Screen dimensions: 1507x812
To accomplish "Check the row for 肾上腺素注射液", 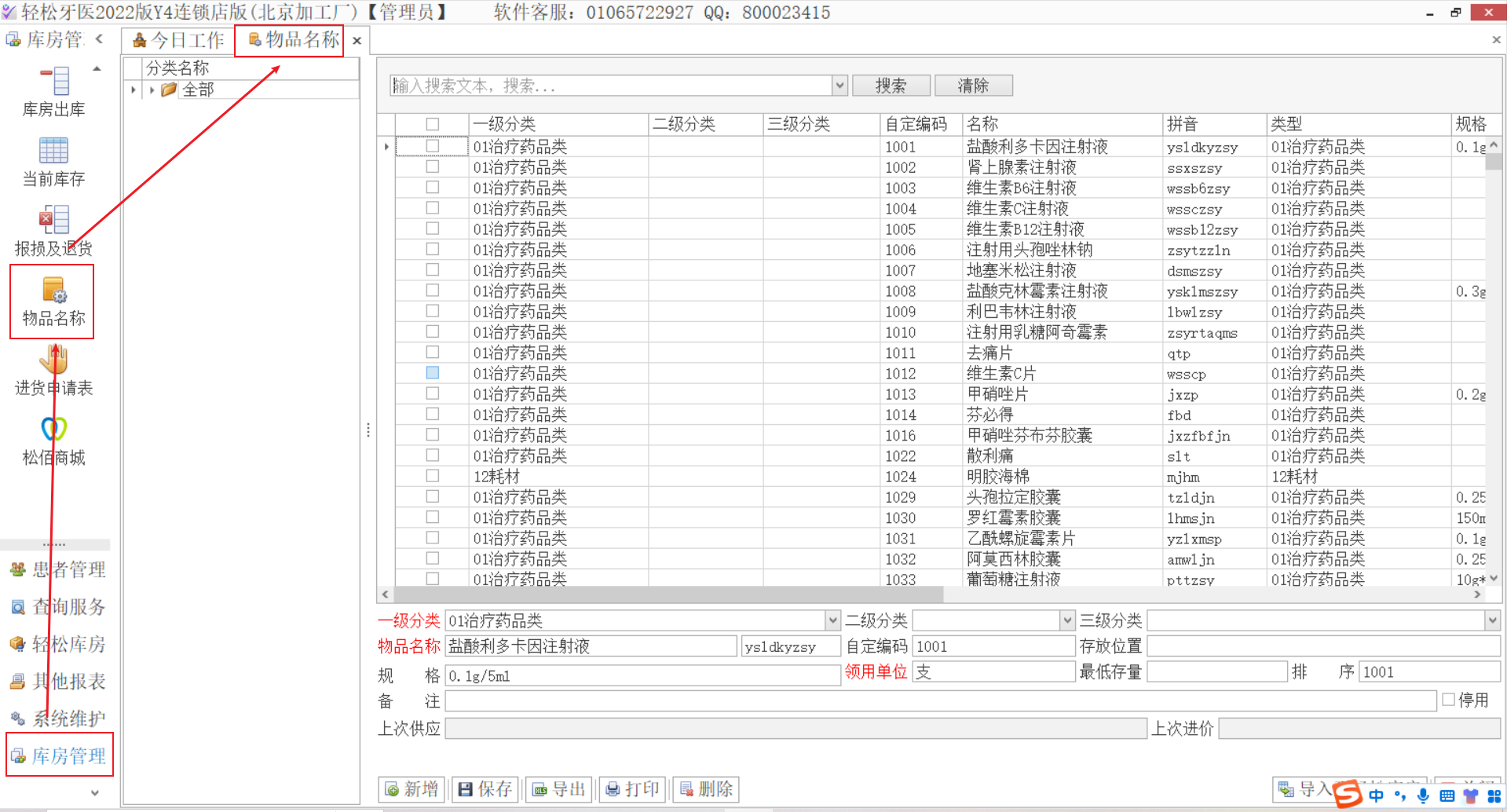I will 433,166.
